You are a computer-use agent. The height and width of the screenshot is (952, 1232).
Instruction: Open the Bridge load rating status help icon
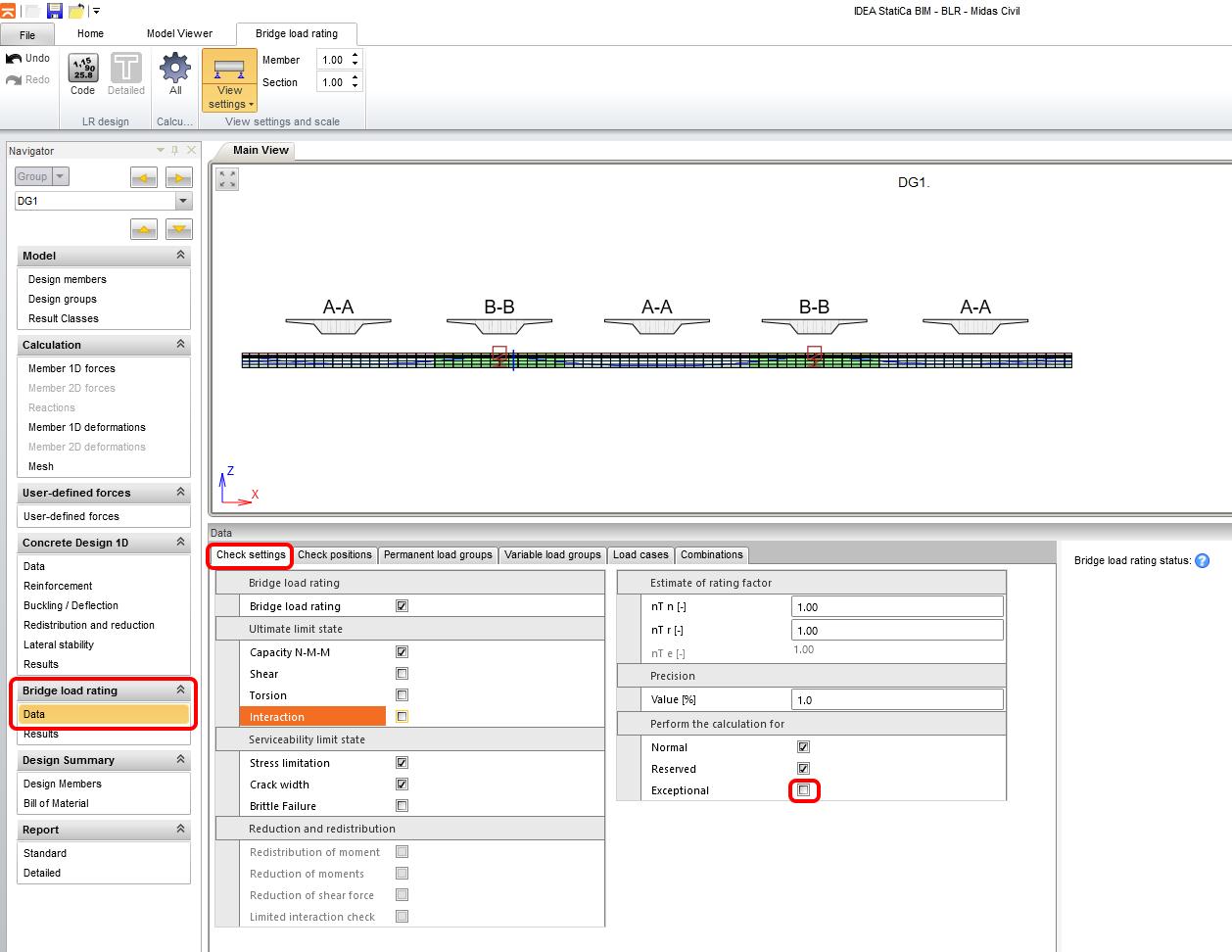point(1202,561)
